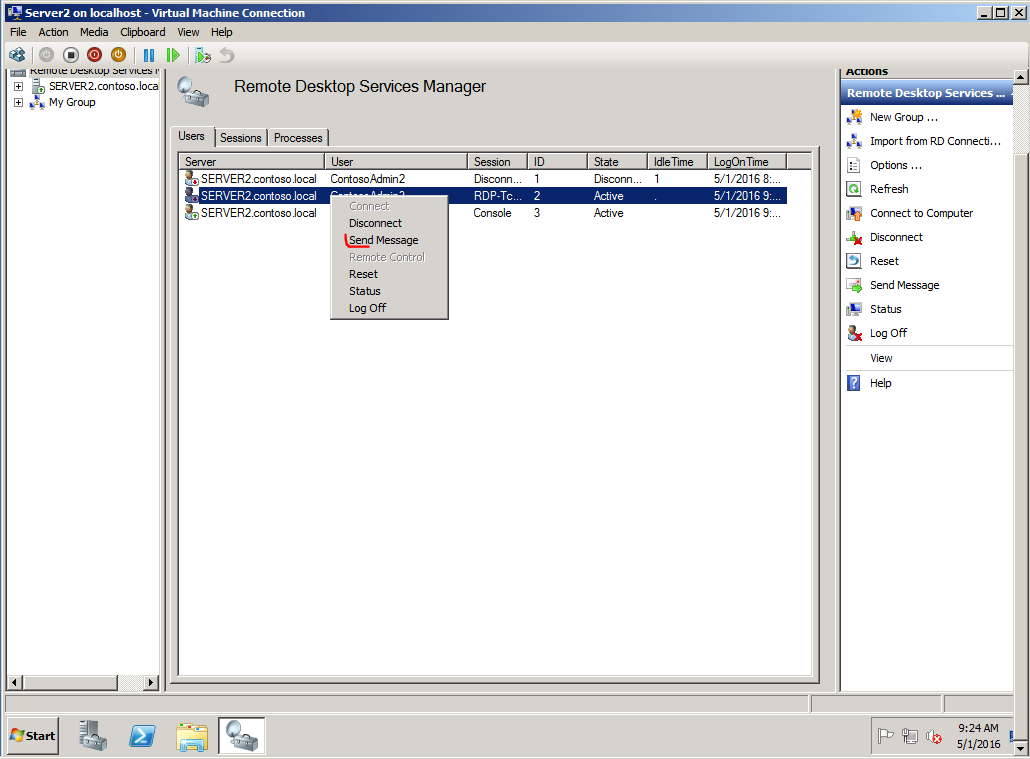Screen dimensions: 1030x759
Task: Open Server Manager from the taskbar
Action: [93, 735]
